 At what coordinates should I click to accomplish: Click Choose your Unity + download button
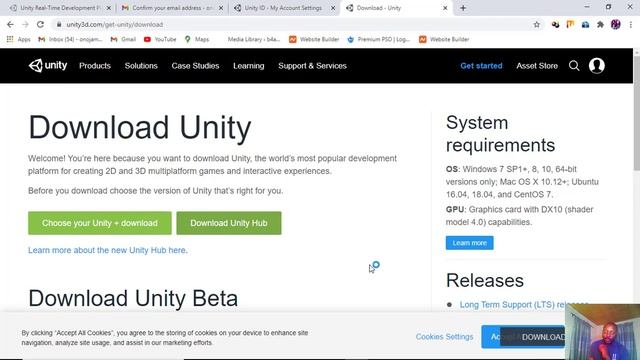100,223
